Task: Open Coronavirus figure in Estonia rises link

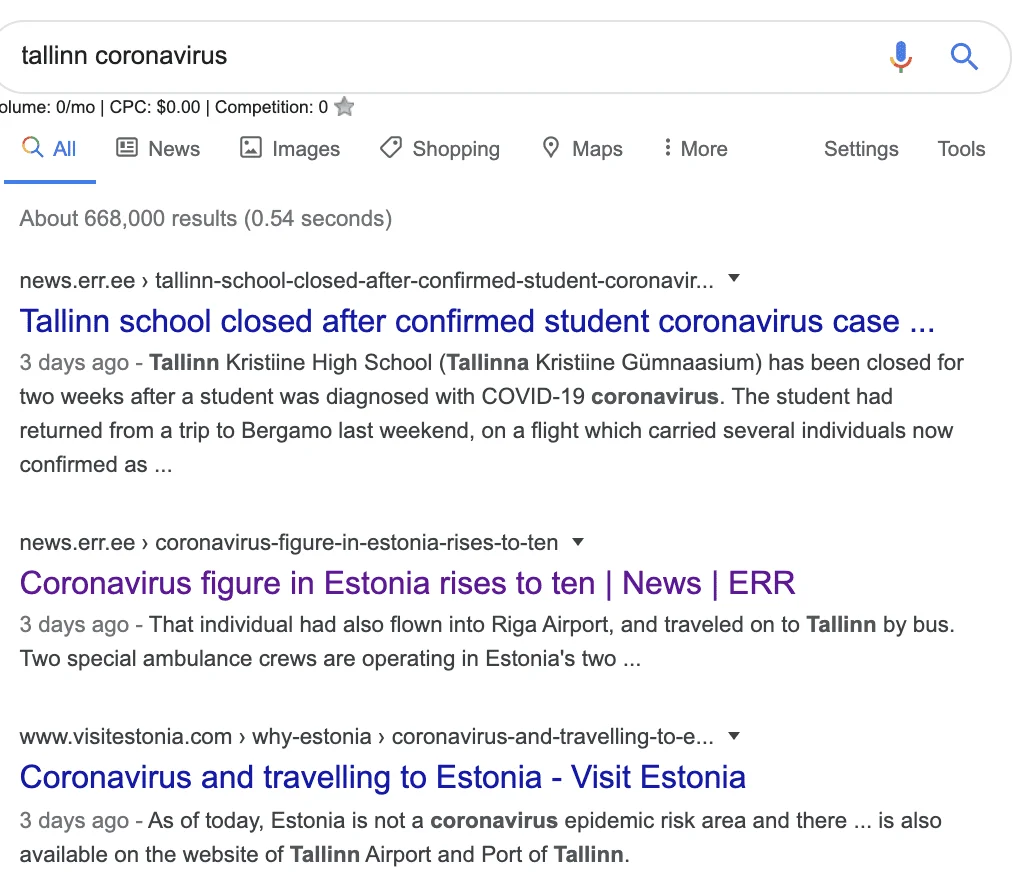Action: pyautogui.click(x=407, y=583)
